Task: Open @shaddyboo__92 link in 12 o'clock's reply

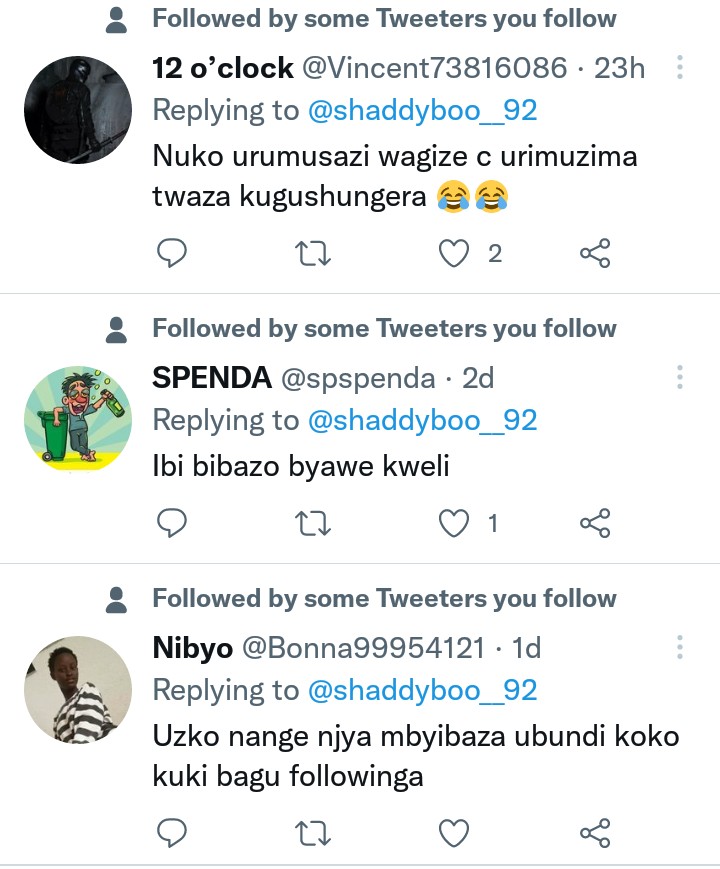Action: [x=422, y=110]
